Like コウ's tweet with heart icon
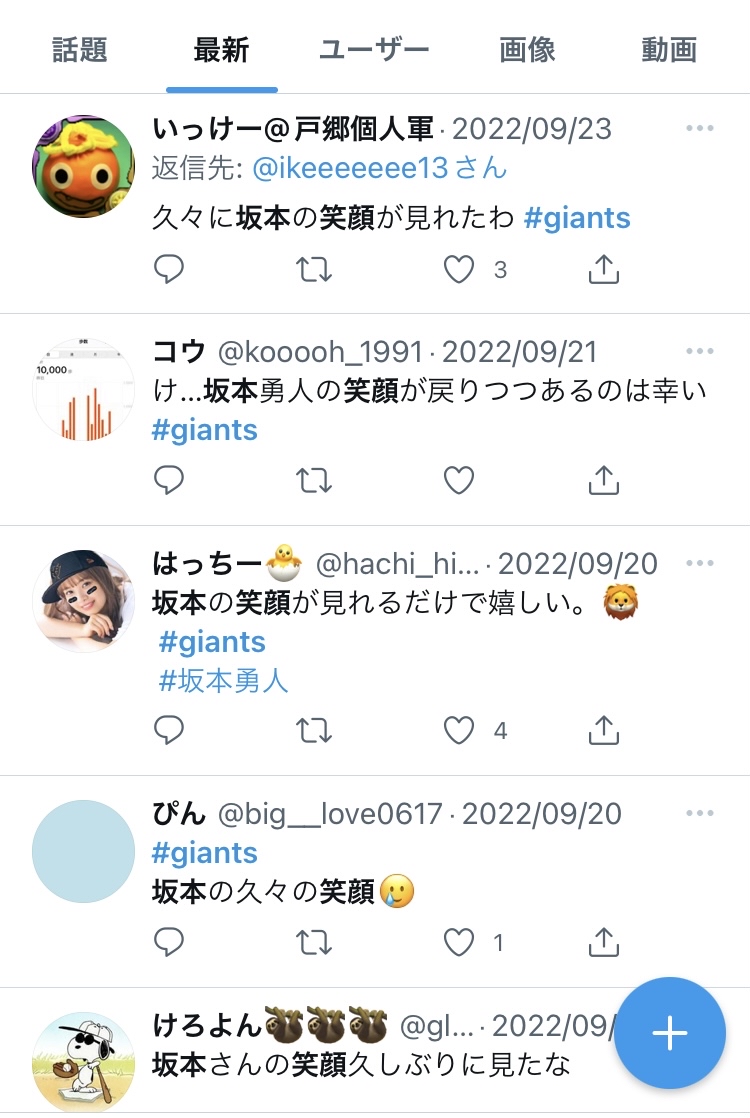This screenshot has height=1118, width=750. click(x=459, y=481)
